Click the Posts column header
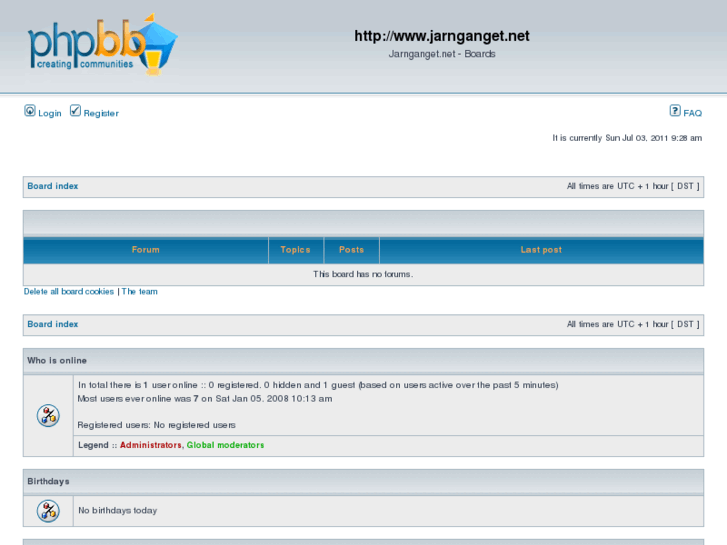This screenshot has width=727, height=545. (351, 250)
